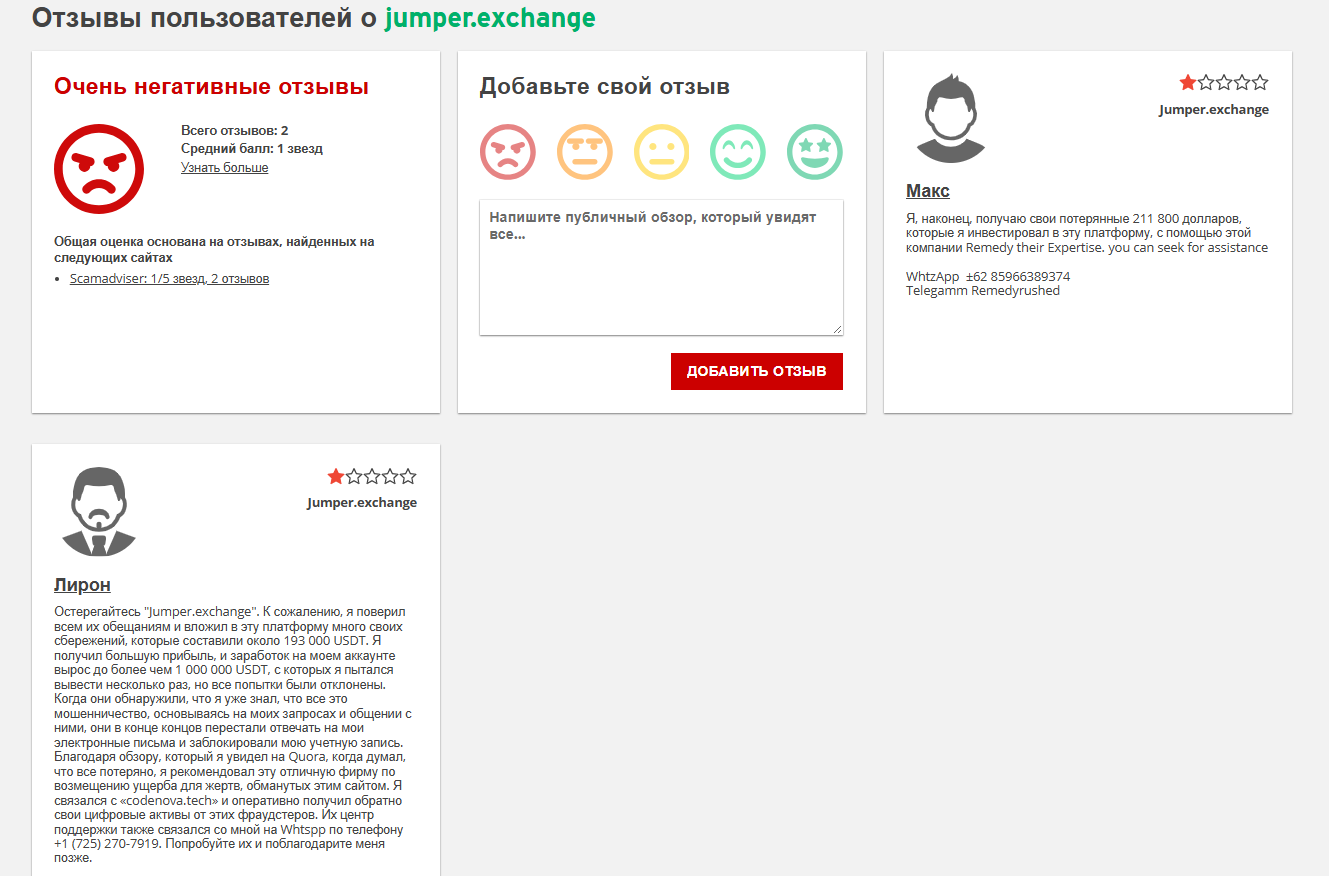Click the Отзывы пользователей о page heading
This screenshot has height=876, width=1329.
(205, 17)
